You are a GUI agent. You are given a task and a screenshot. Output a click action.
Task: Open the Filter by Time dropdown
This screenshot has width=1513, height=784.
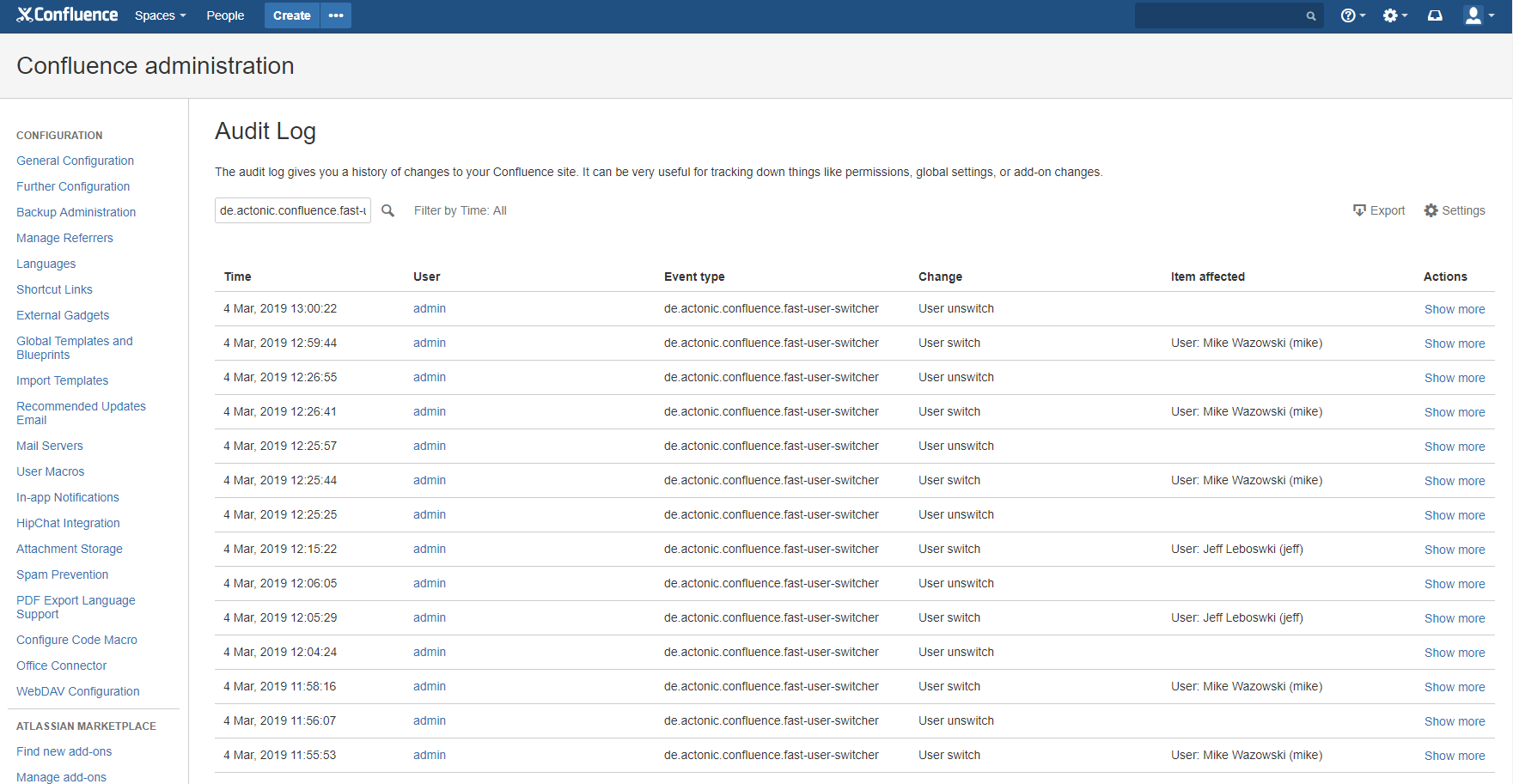tap(461, 210)
